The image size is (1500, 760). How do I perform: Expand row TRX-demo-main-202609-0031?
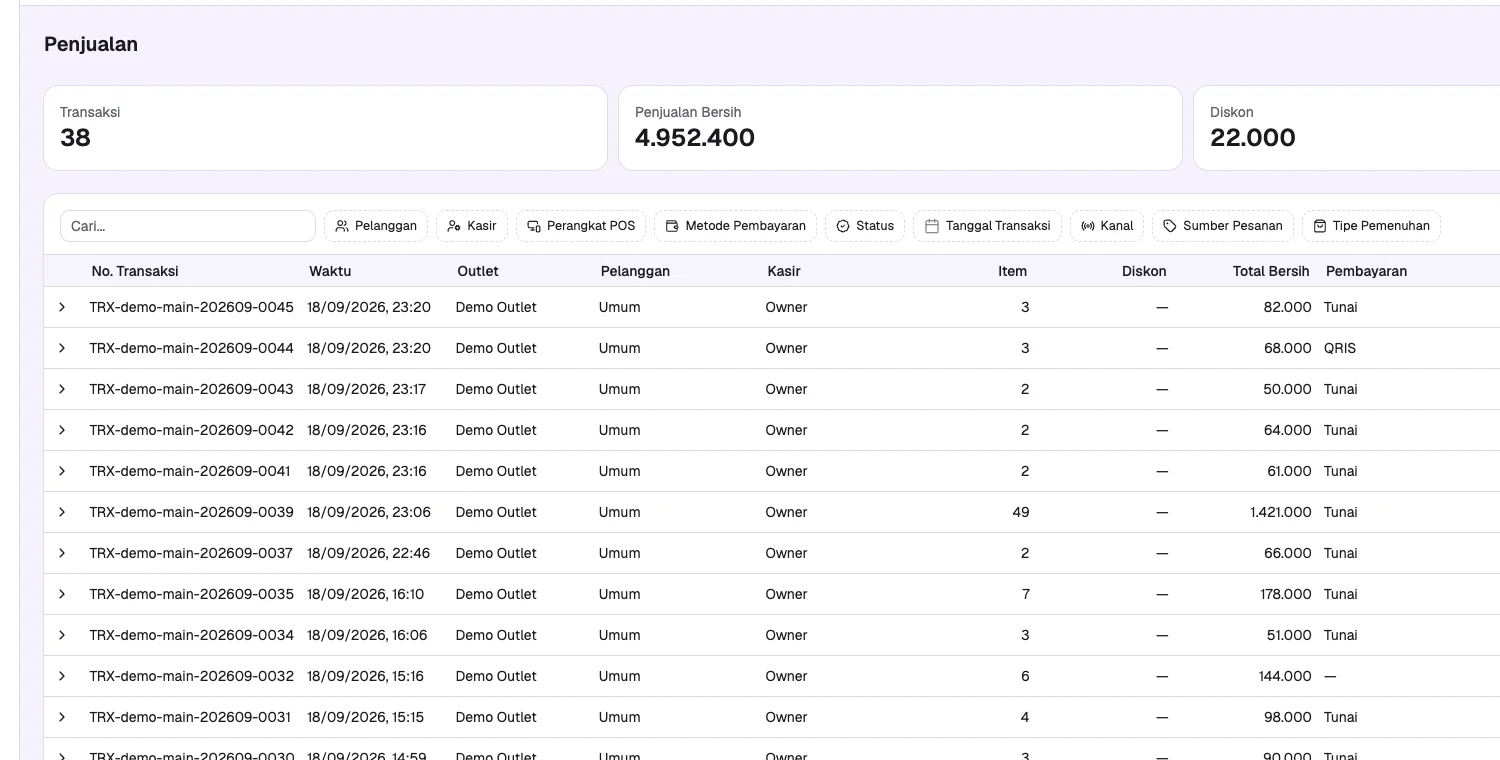click(62, 717)
